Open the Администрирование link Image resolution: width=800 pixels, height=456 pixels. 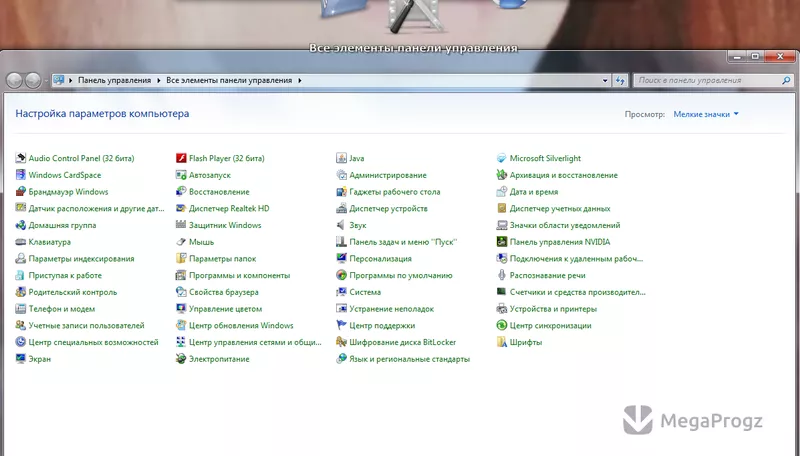pyautogui.click(x=388, y=175)
